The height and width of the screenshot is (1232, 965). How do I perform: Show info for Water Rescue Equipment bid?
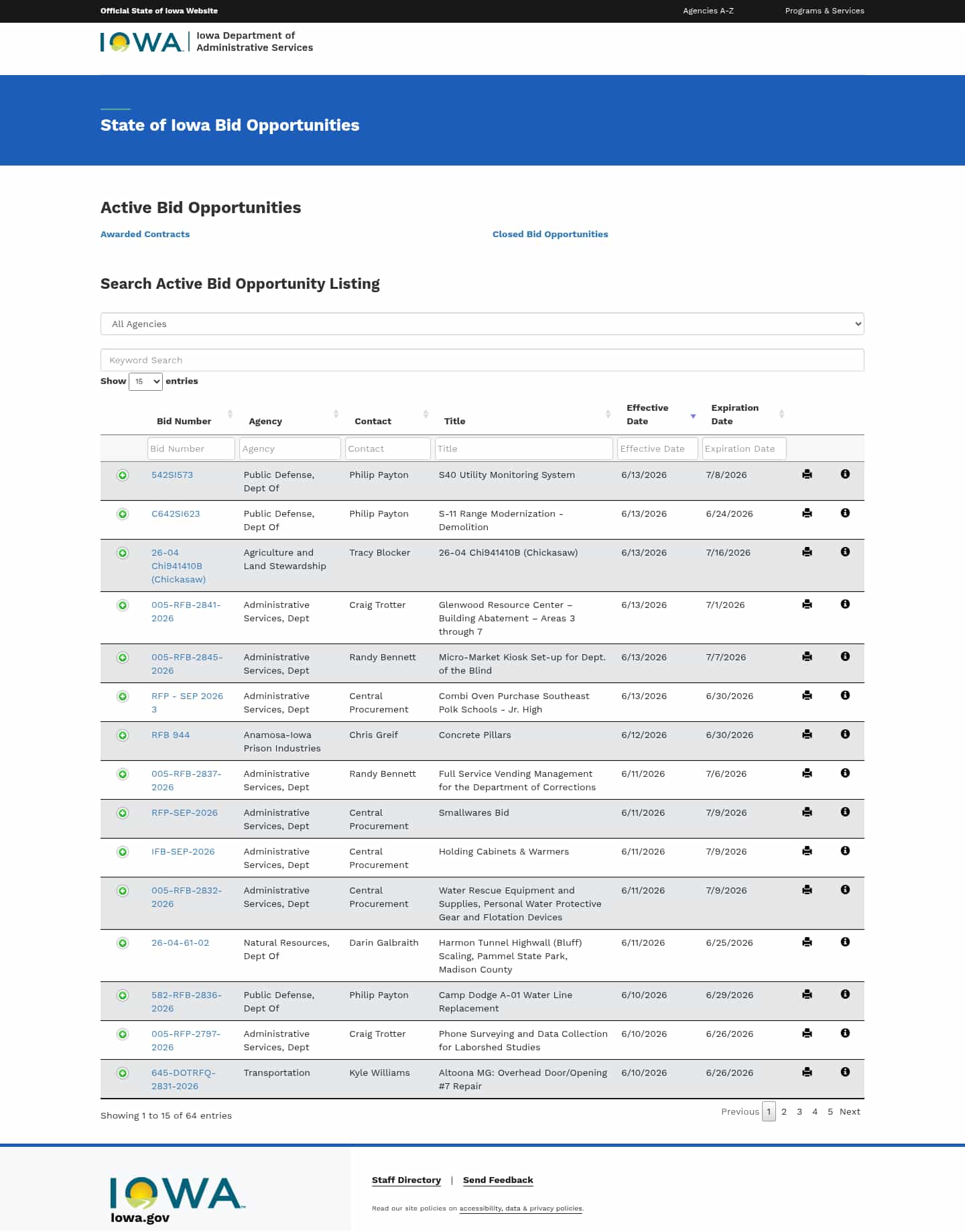pyautogui.click(x=845, y=890)
